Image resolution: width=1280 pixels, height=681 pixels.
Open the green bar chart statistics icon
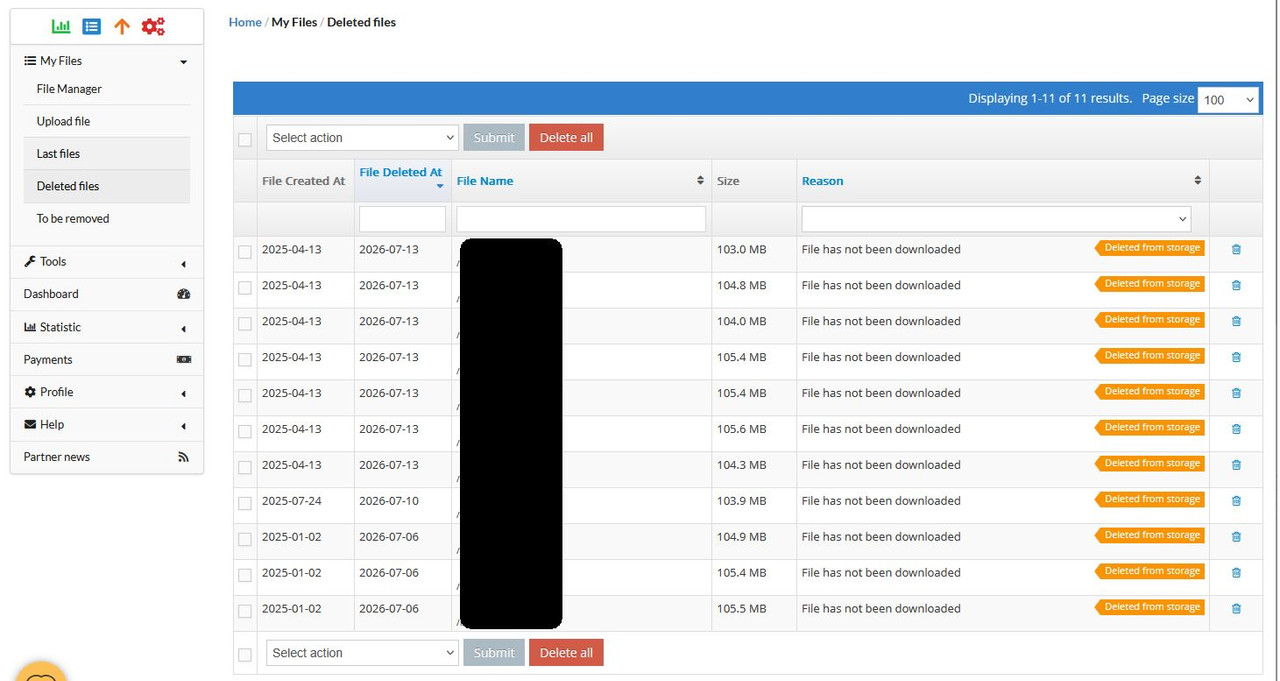coord(61,27)
